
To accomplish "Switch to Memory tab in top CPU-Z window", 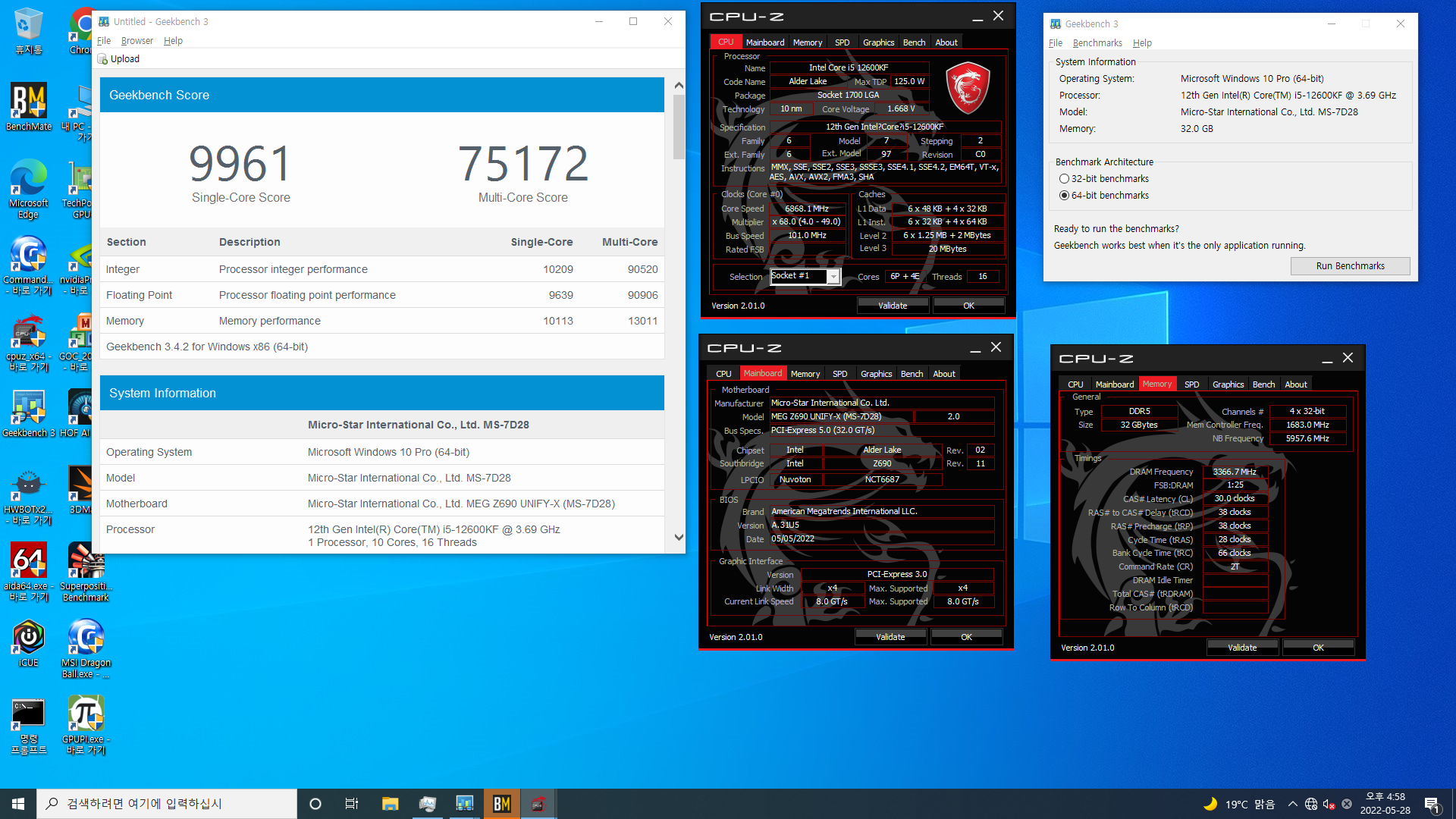I will tap(808, 42).
